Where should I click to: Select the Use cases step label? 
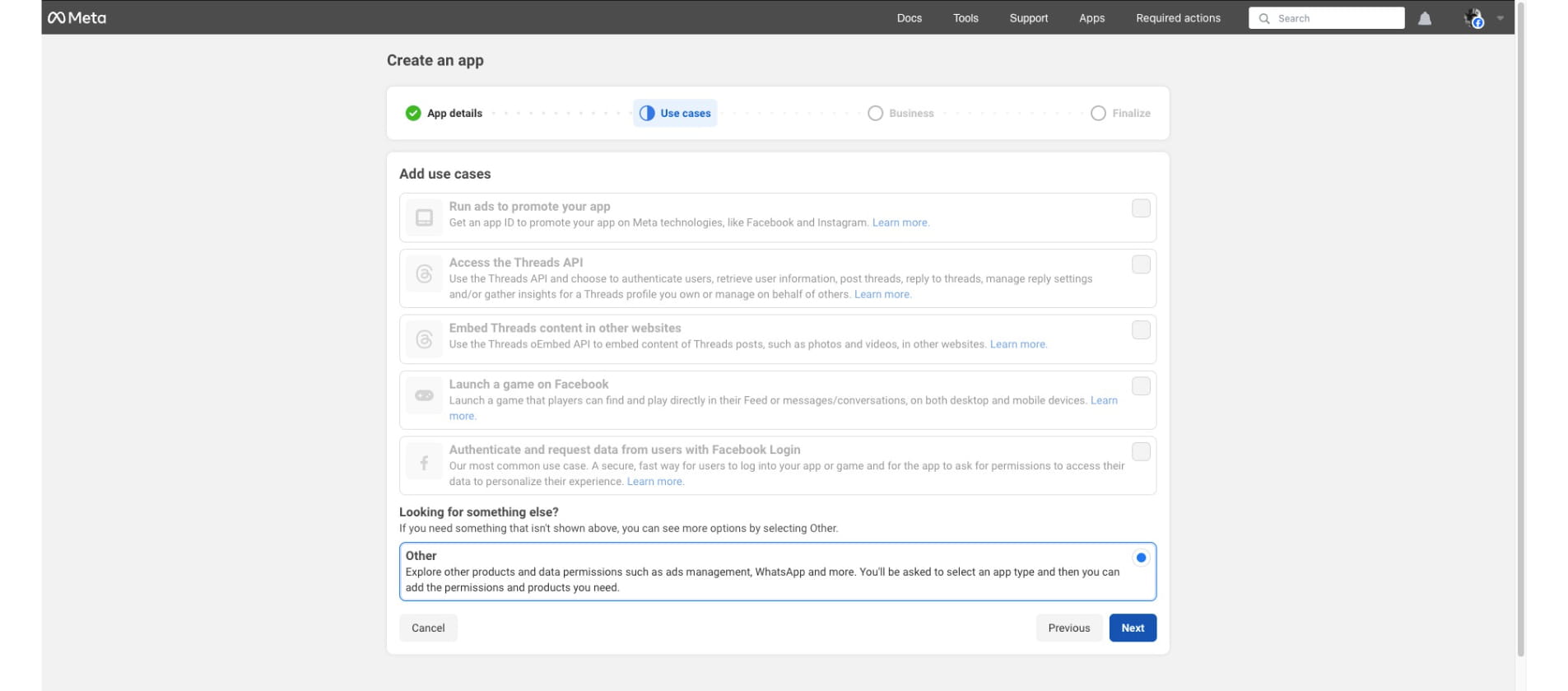click(686, 114)
